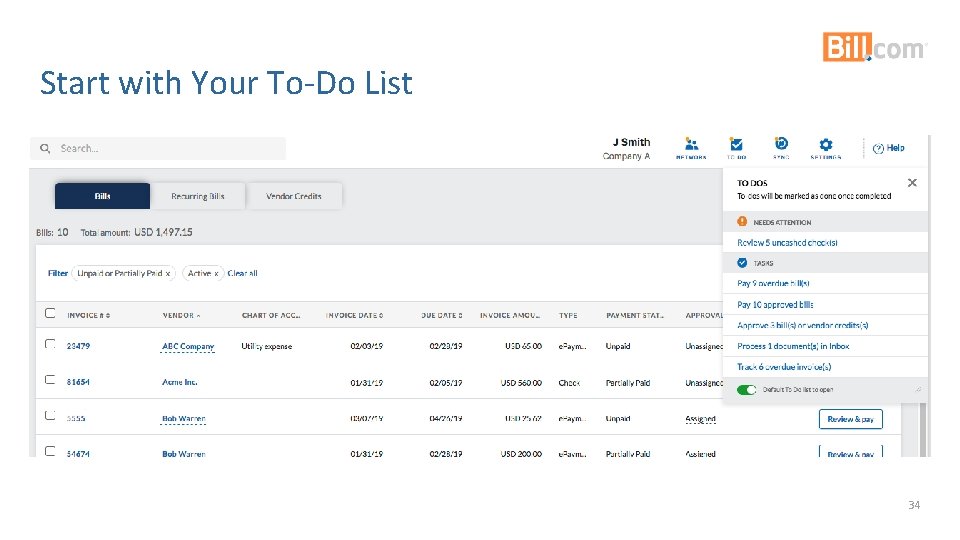Open Approve 3 bill(s) or vendor credits
The image size is (960, 540).
803,325
